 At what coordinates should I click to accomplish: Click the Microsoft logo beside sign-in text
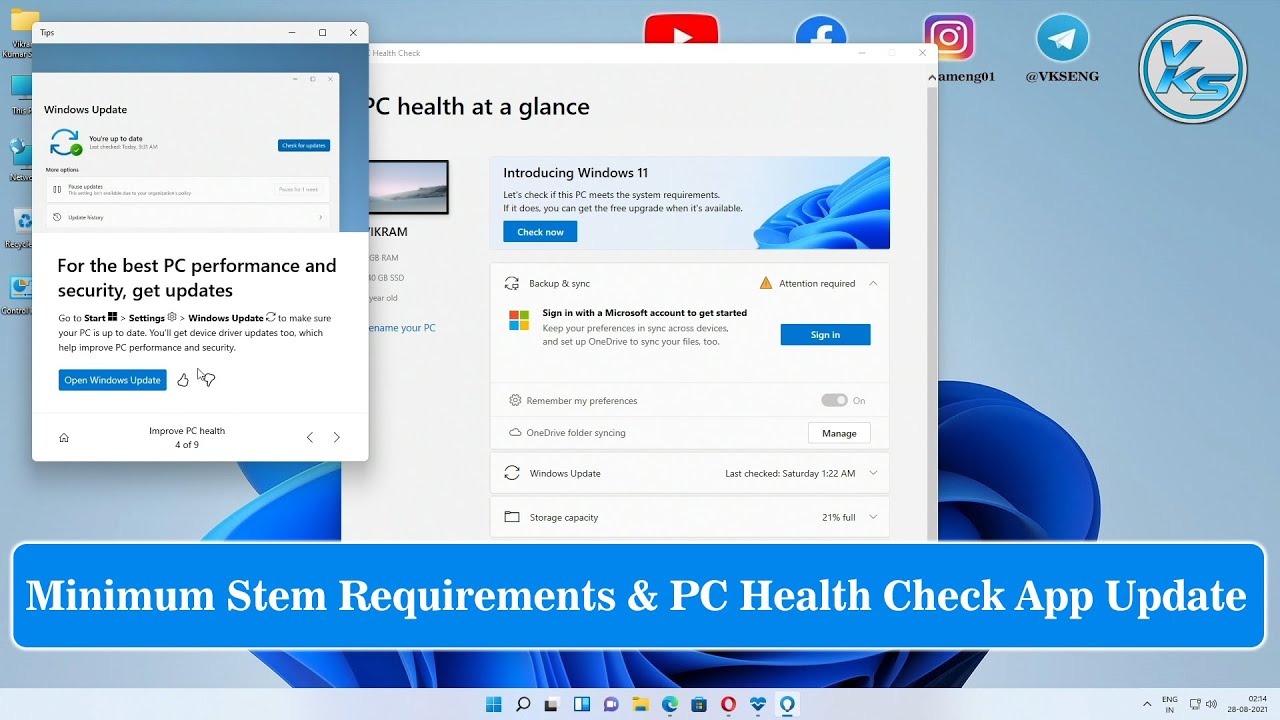point(519,320)
